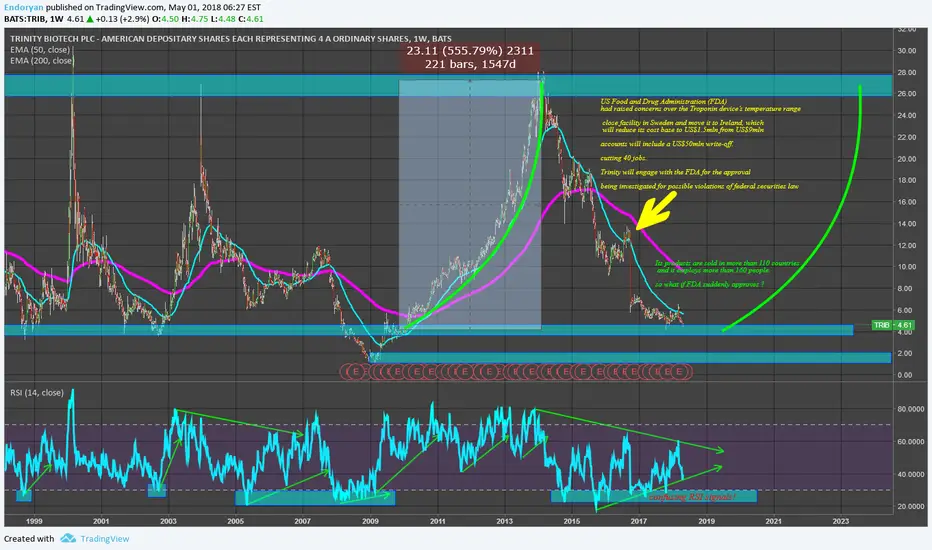This screenshot has height=550, width=932.
Task: Select the EMA (50, close) indicator label
Action: (40, 50)
